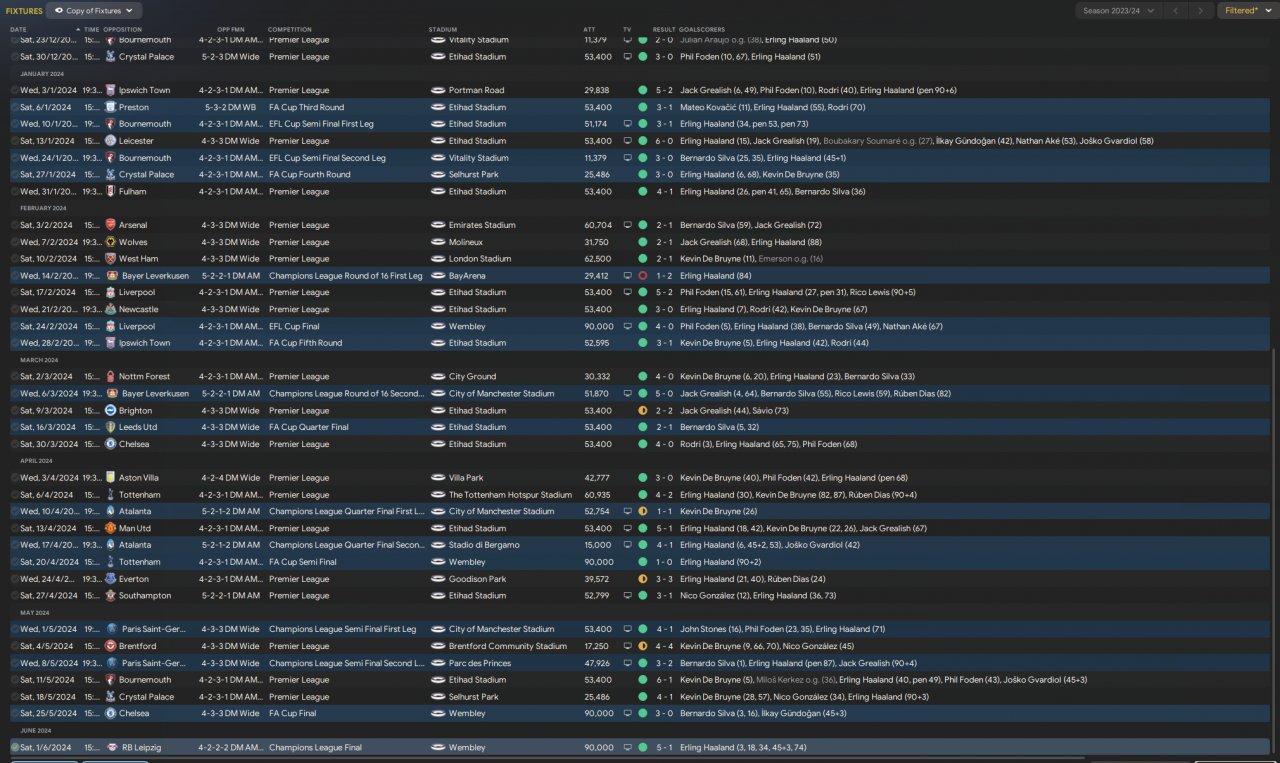Sort fixtures by the Date column header
Image resolution: width=1280 pixels, height=763 pixels.
coord(19,30)
